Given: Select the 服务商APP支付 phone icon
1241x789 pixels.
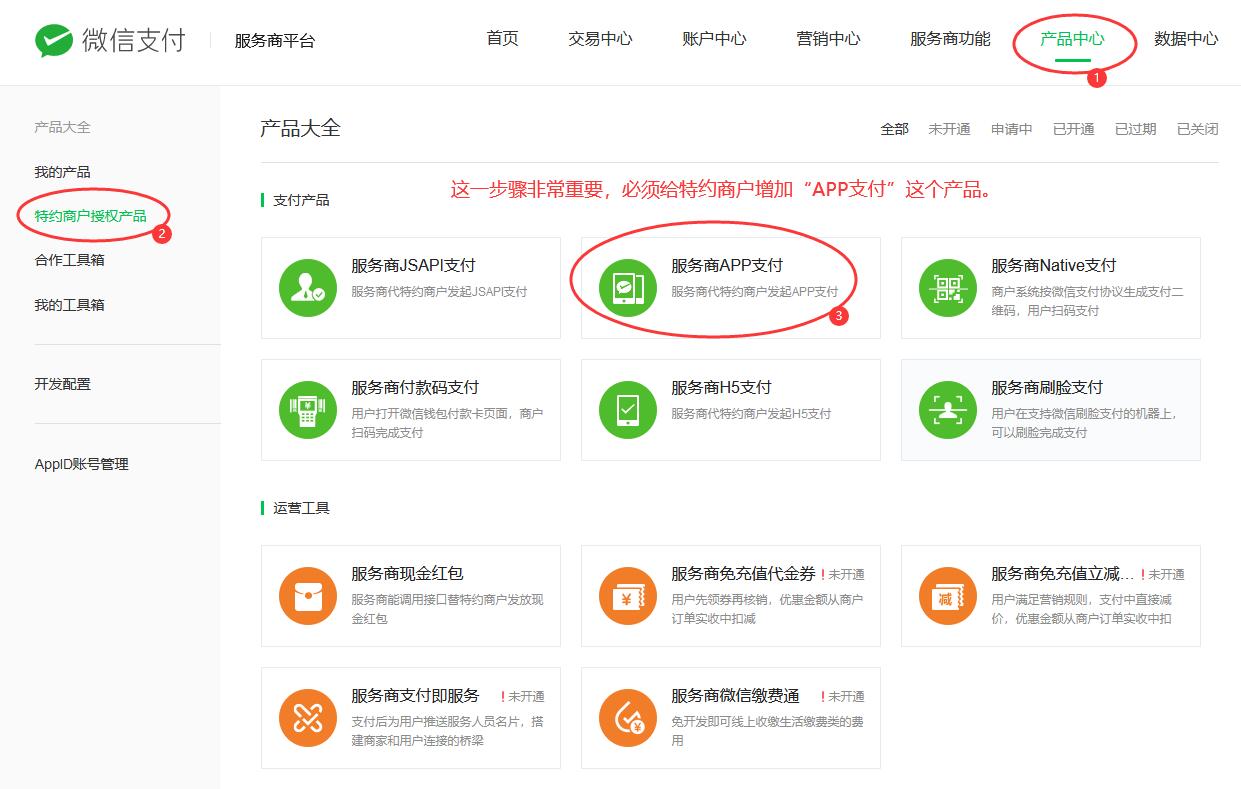Looking at the screenshot, I should coord(628,287).
